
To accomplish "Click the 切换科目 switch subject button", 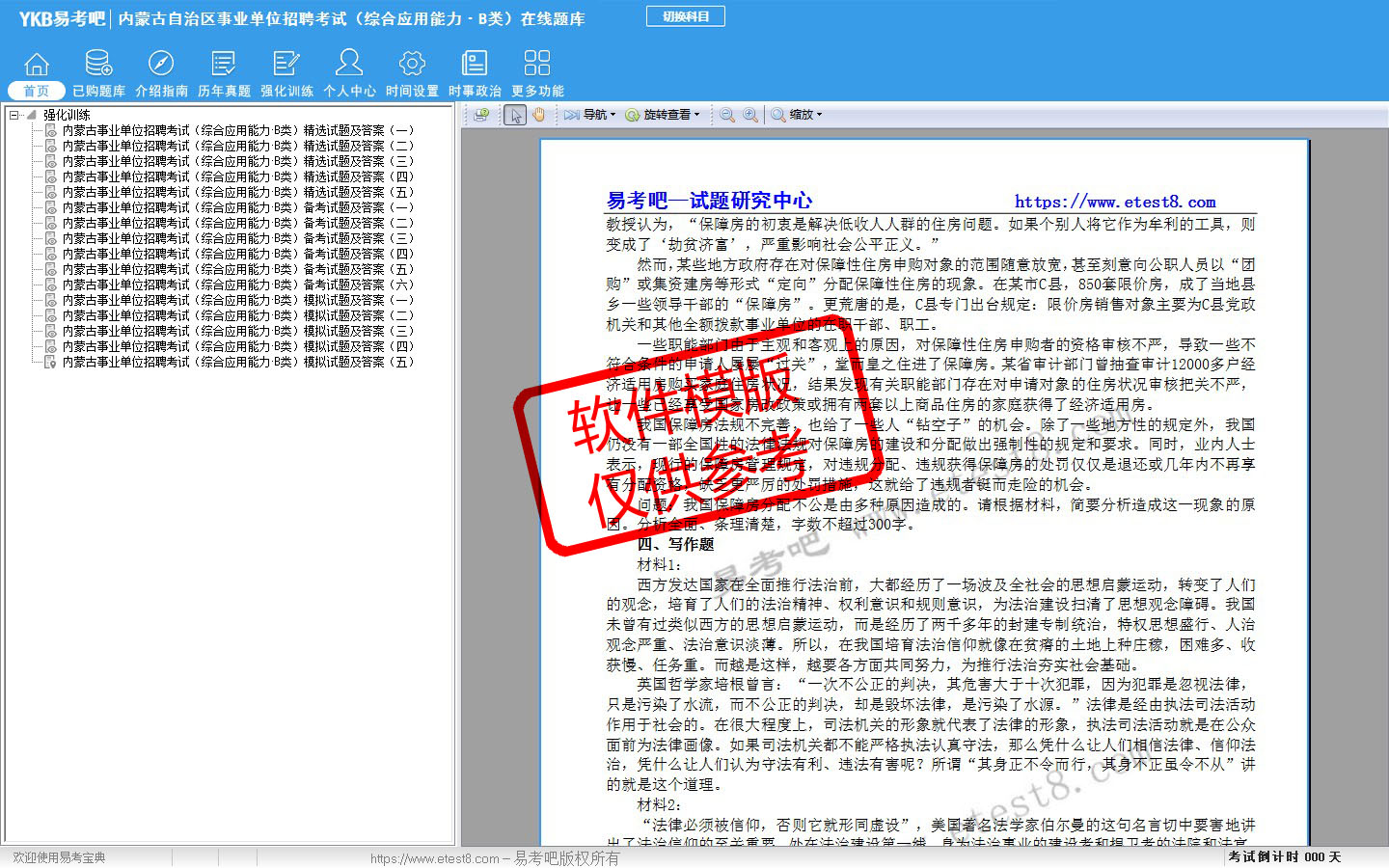I will click(686, 16).
